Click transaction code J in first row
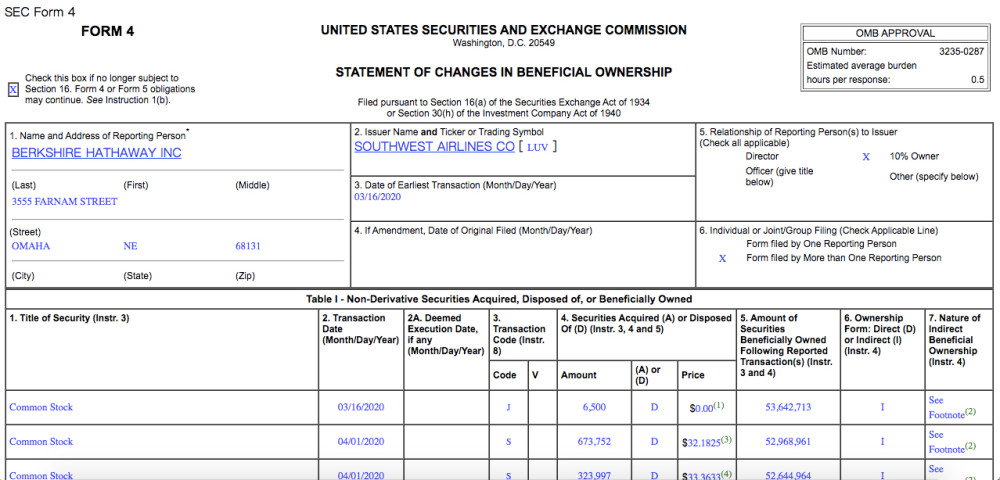 click(508, 407)
